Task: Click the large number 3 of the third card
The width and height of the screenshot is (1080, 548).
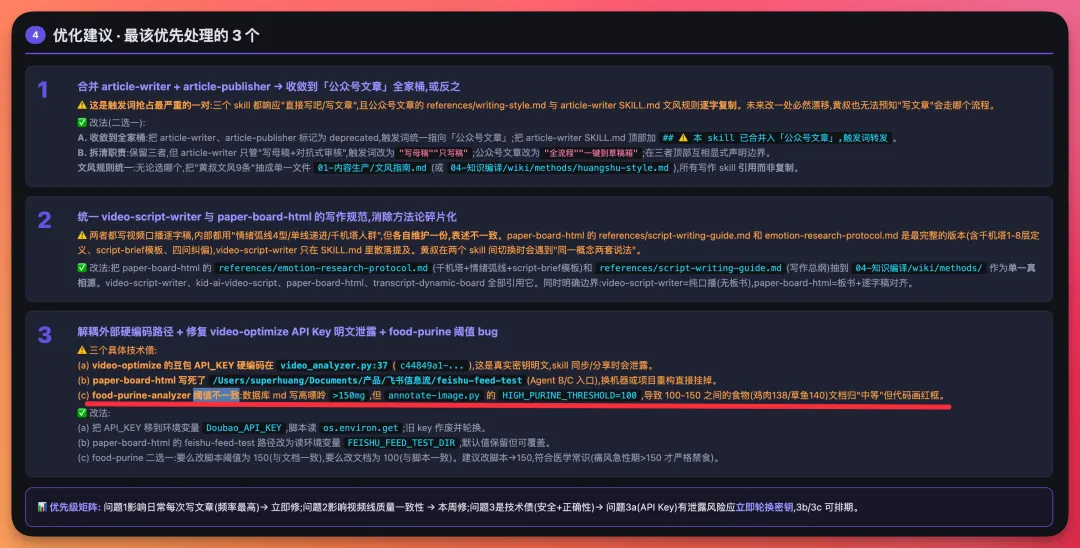Action: [x=44, y=335]
